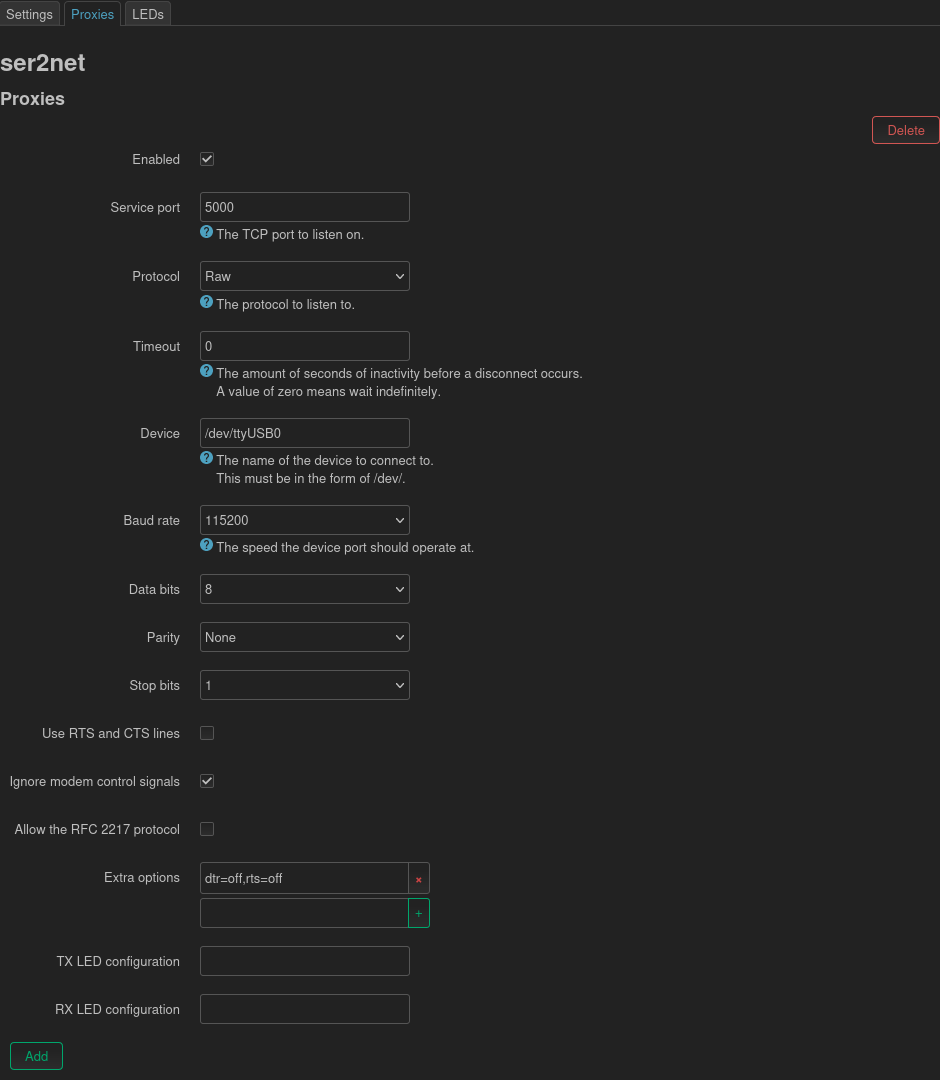
Task: Click the help icon next to Protocol
Action: pos(206,301)
